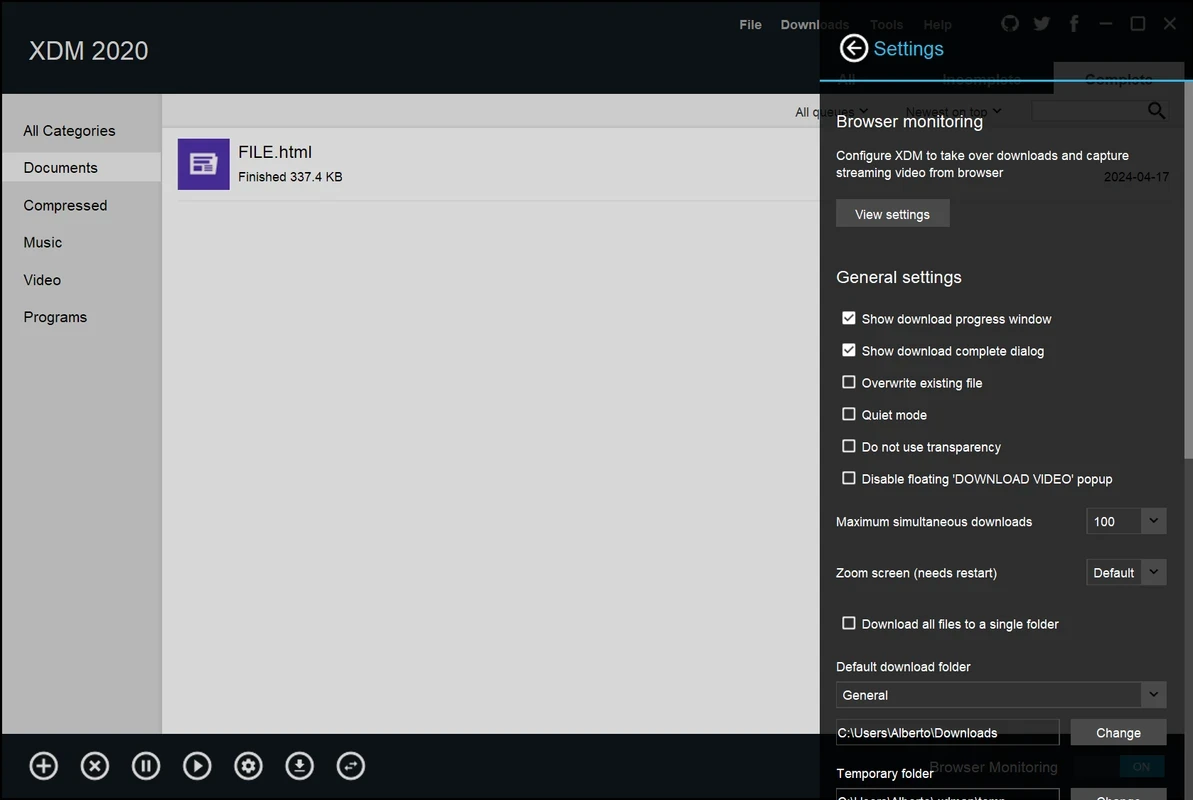The height and width of the screenshot is (800, 1193).
Task: Toggle Show download progress window checkbox
Action: [848, 318]
